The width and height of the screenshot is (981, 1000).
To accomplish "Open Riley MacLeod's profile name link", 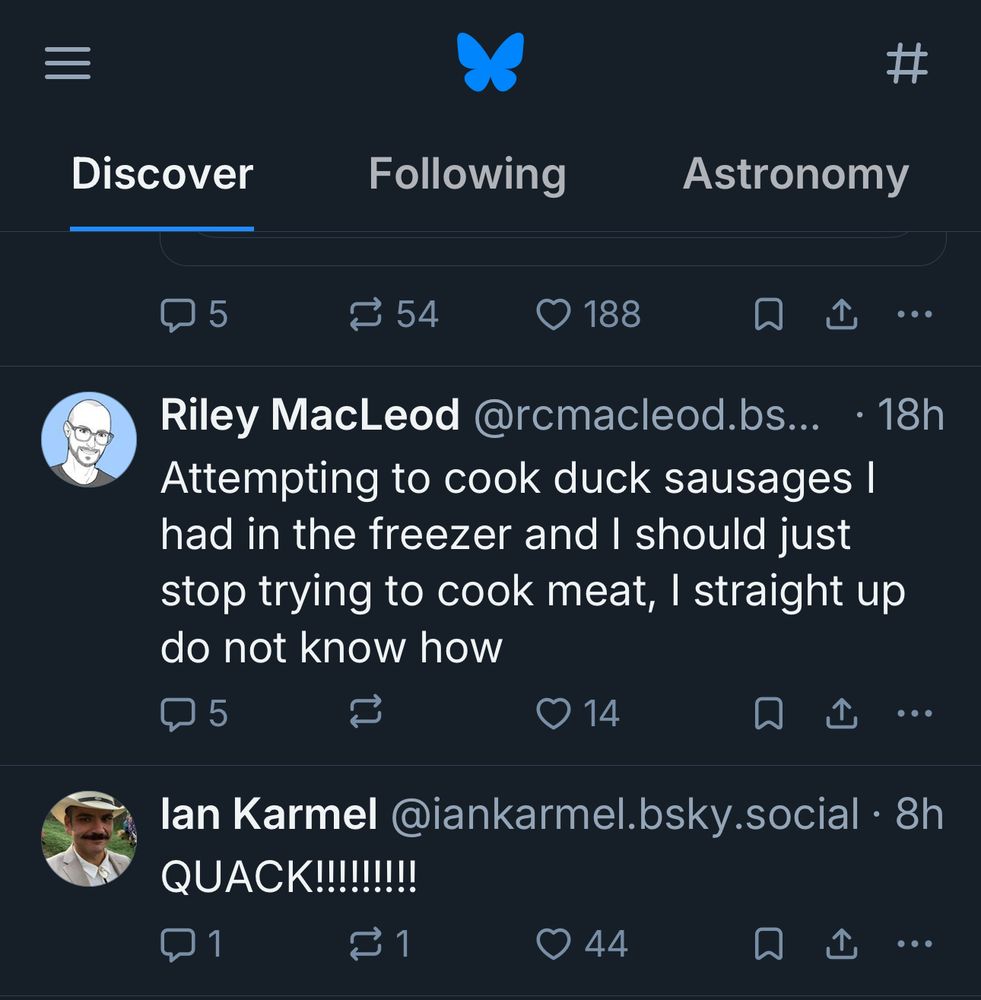I will (310, 415).
